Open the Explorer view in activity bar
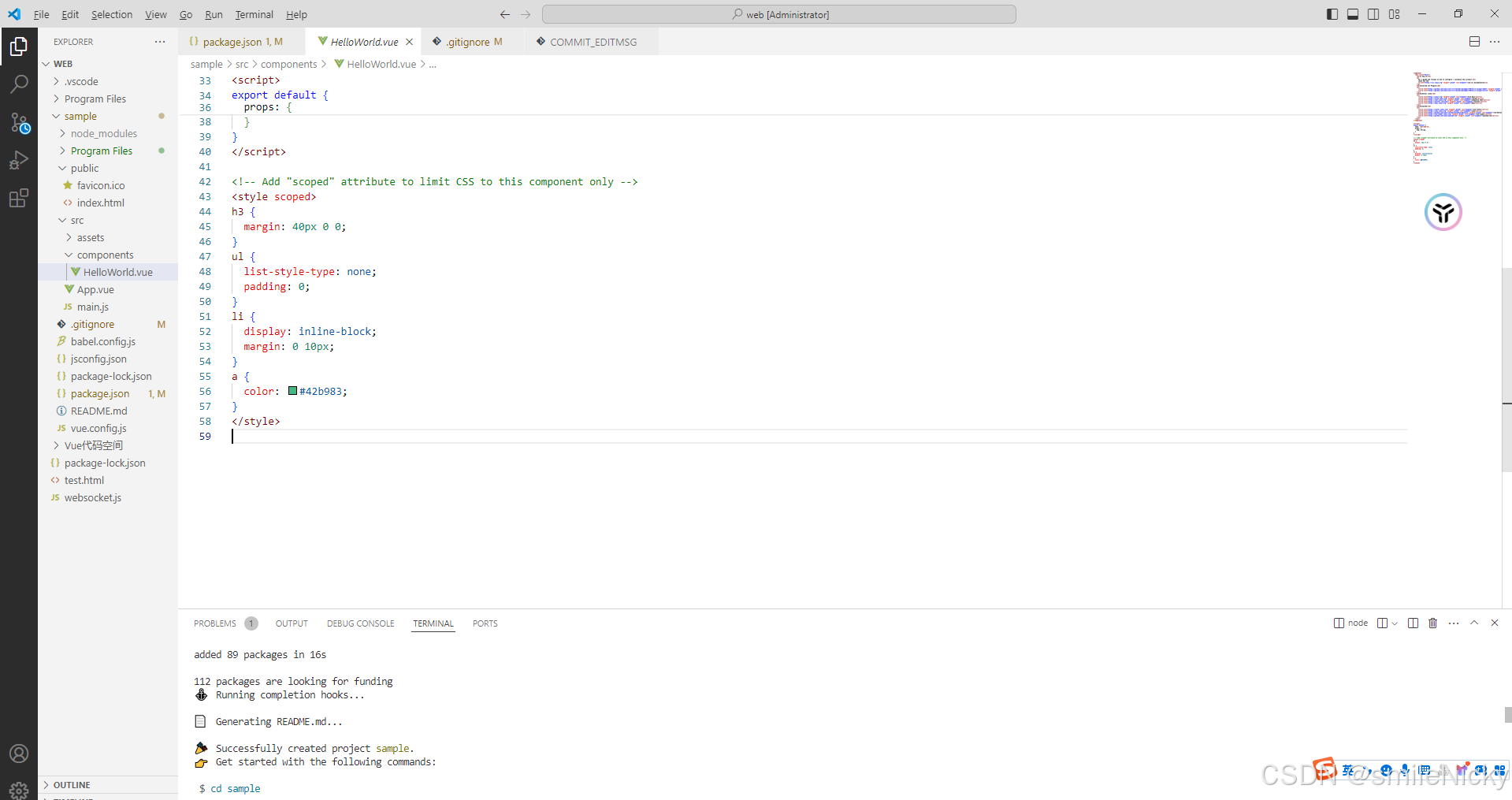This screenshot has width=1512, height=800. tap(19, 47)
